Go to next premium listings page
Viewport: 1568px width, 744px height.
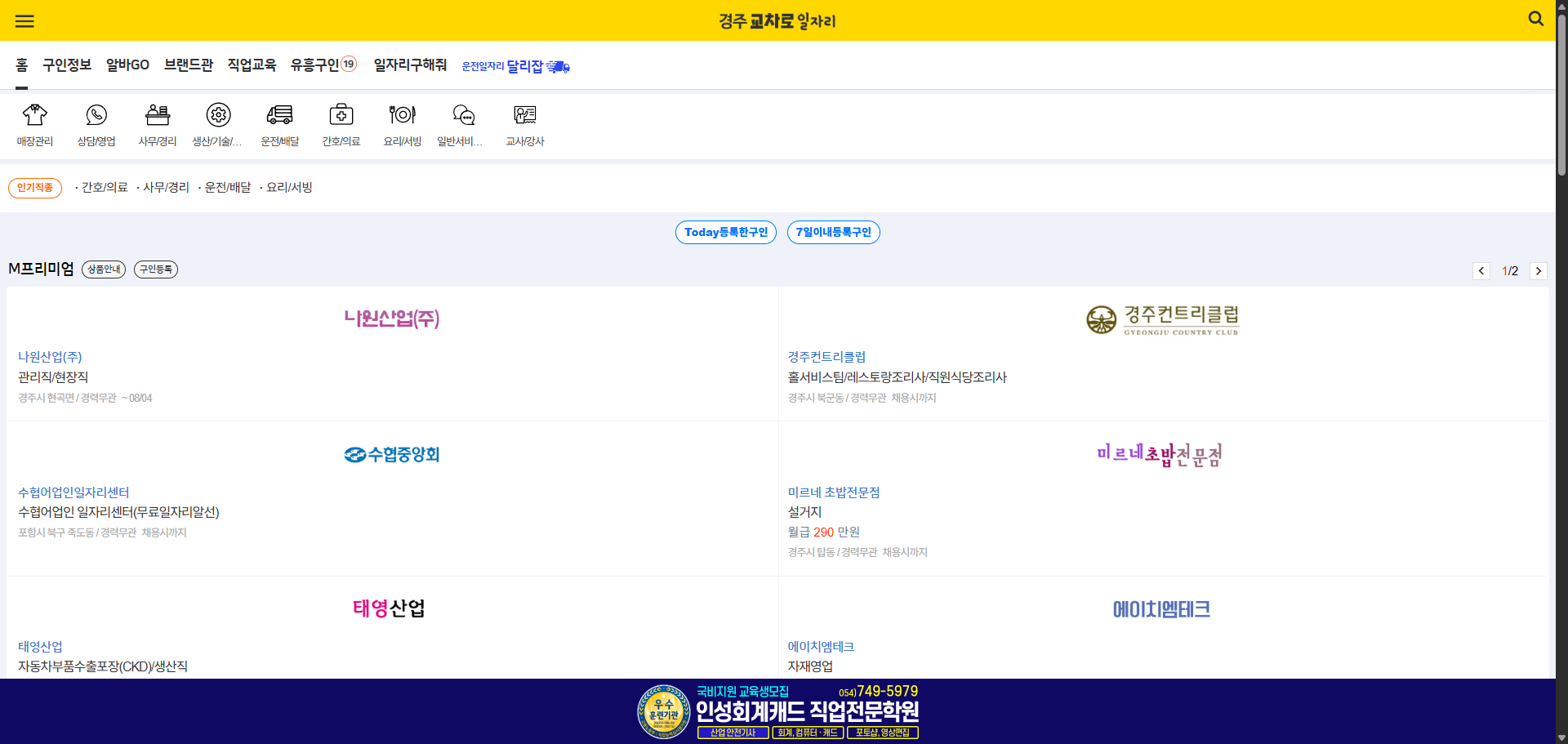[1539, 270]
